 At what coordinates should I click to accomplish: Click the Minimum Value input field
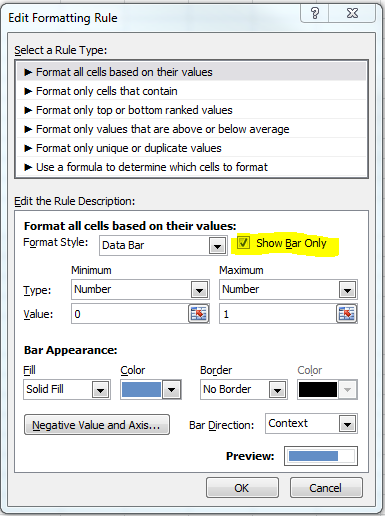coord(130,314)
